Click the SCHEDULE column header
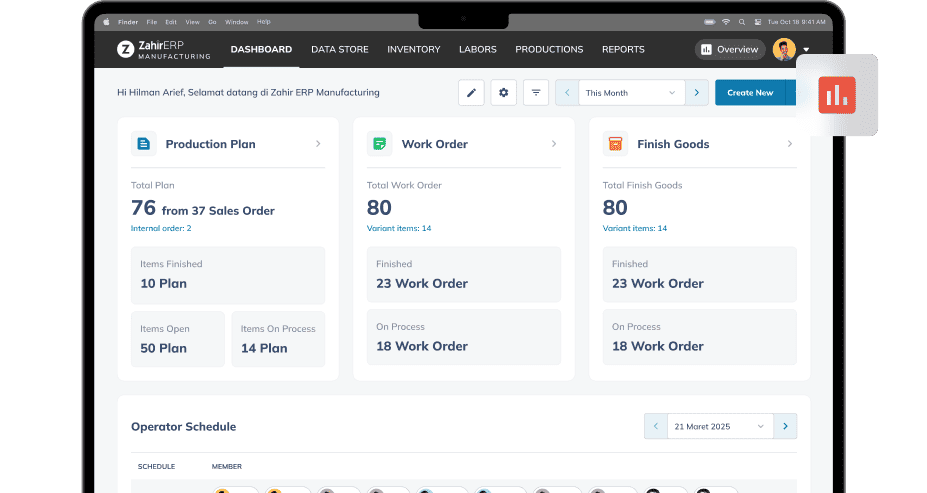The image size is (927, 493). [x=156, y=466]
